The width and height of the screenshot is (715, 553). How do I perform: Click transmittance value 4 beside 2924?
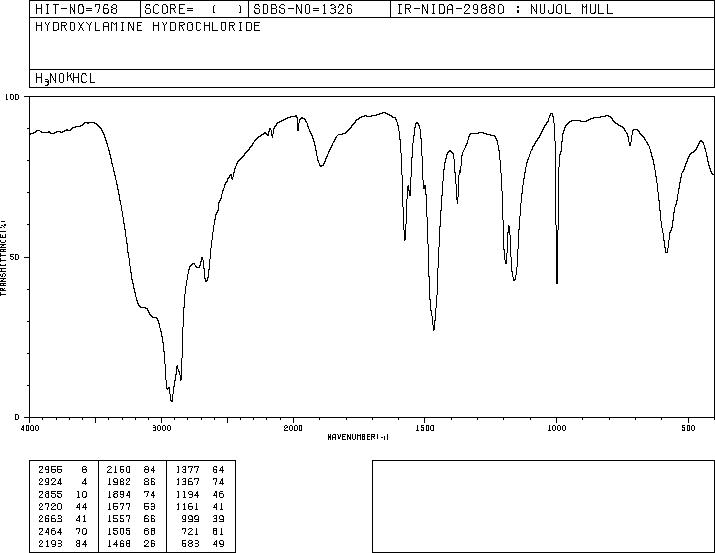84,482
